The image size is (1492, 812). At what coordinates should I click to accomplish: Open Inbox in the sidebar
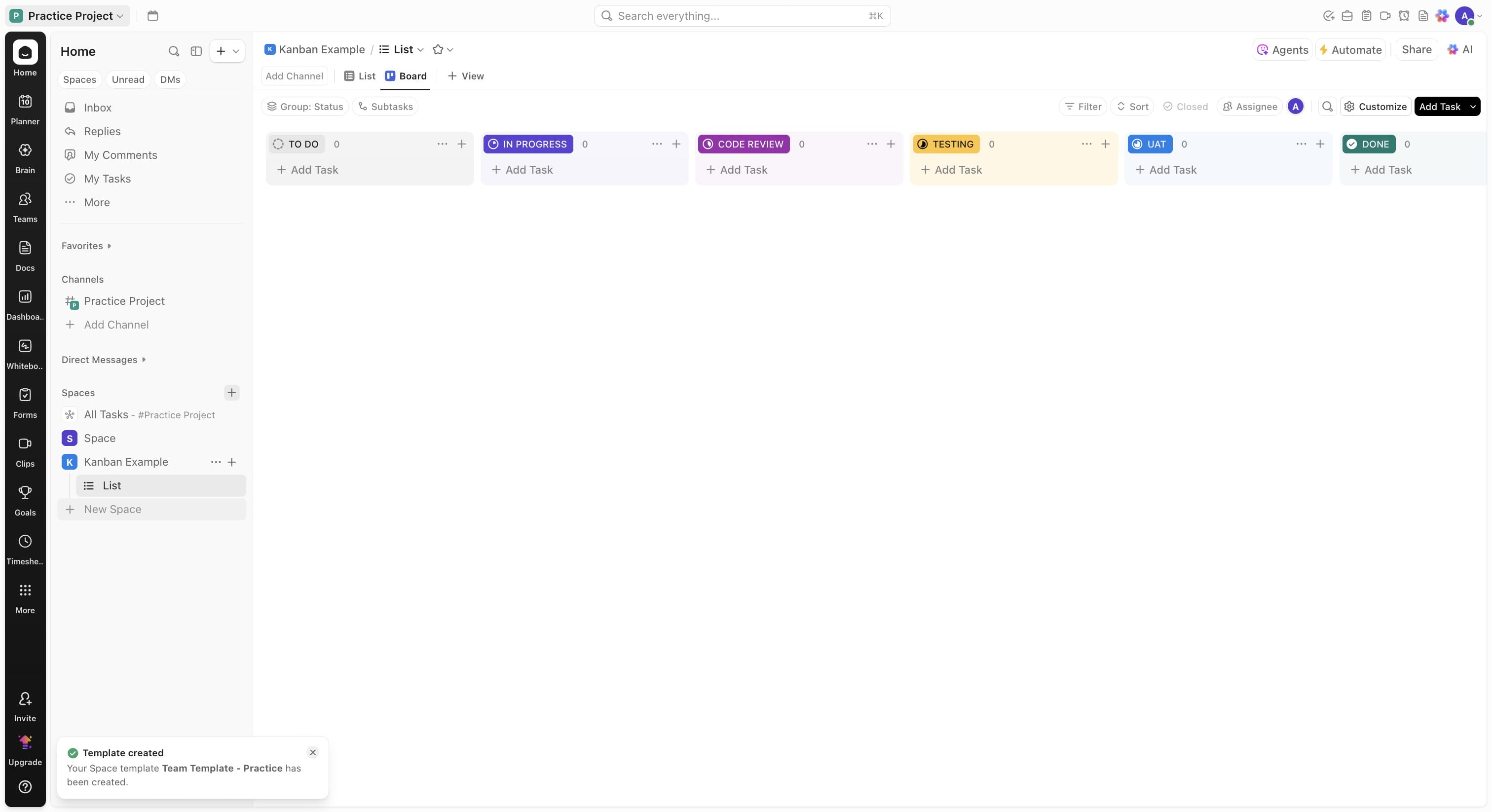click(152, 108)
